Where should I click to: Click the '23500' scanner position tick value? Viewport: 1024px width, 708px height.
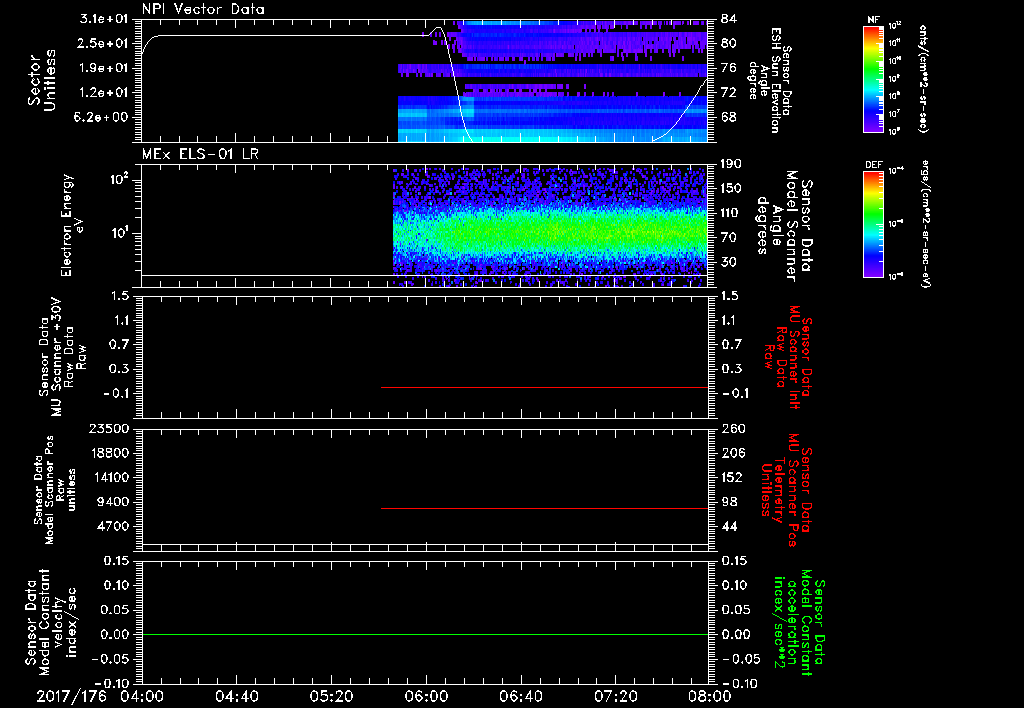pyautogui.click(x=109, y=429)
